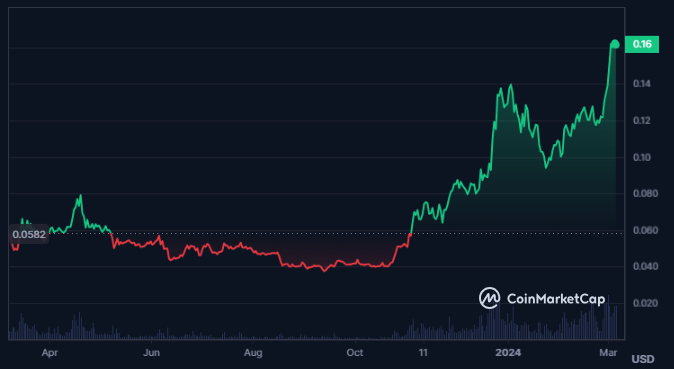Click the 0.080 y-axis price label
This screenshot has height=369, width=674.
[645, 194]
